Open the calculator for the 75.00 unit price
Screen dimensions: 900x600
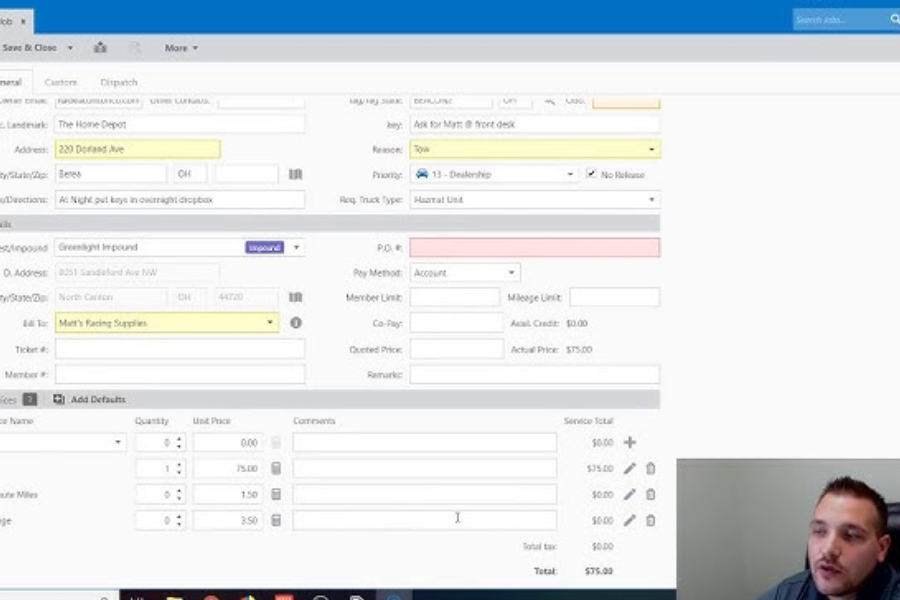[276, 469]
